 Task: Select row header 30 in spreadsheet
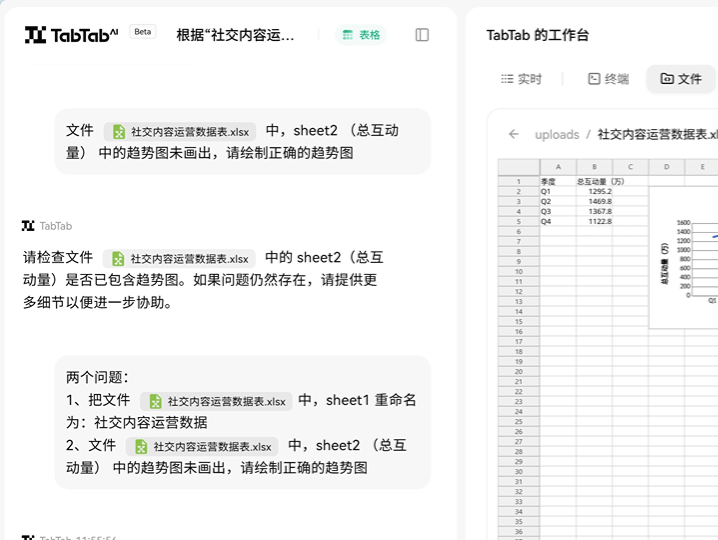pyautogui.click(x=519, y=472)
